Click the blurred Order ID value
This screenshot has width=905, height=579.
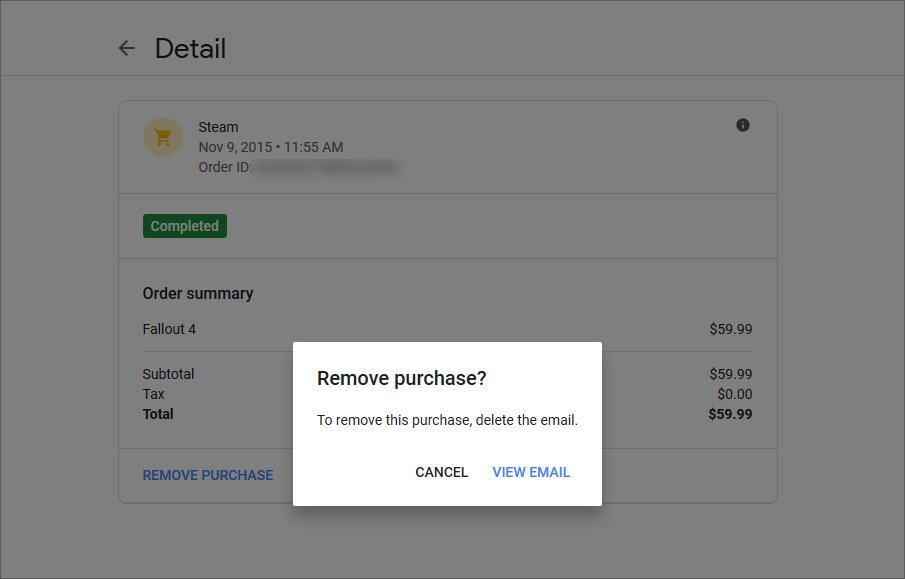[x=325, y=167]
